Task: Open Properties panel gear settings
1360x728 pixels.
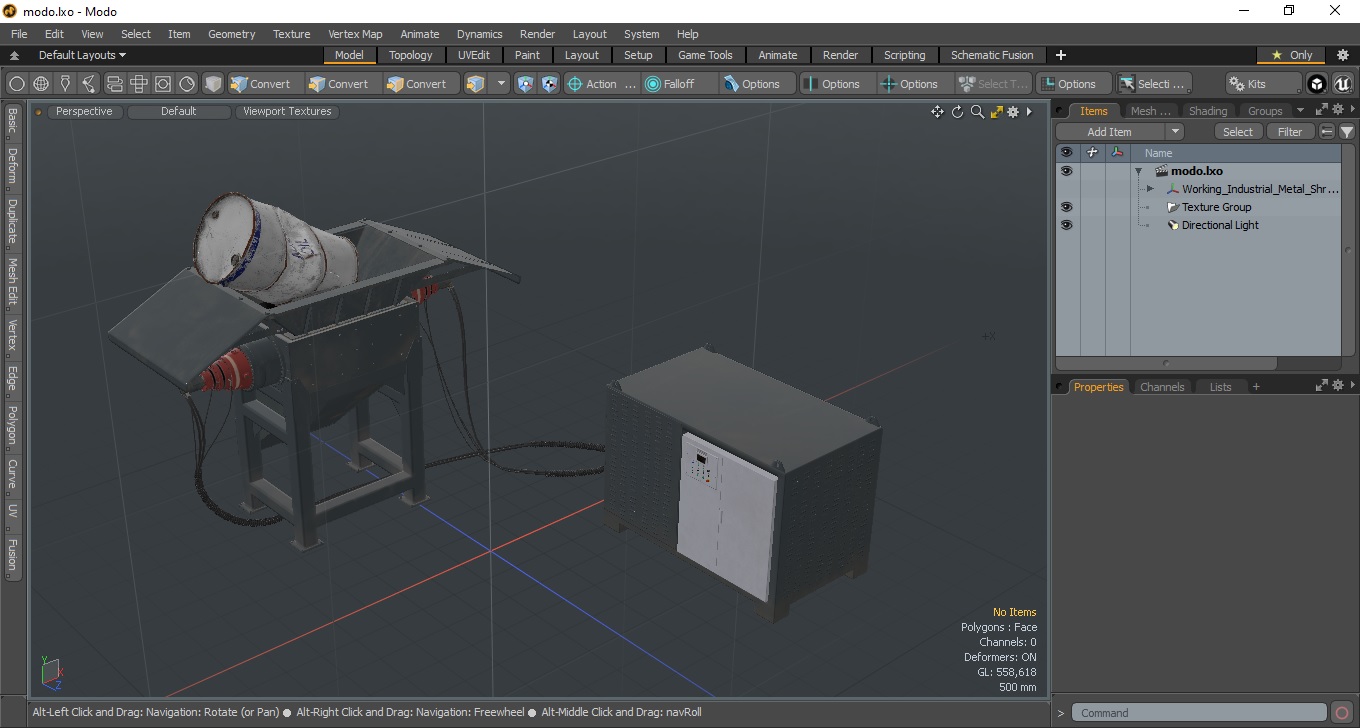Action: pyautogui.click(x=1337, y=386)
